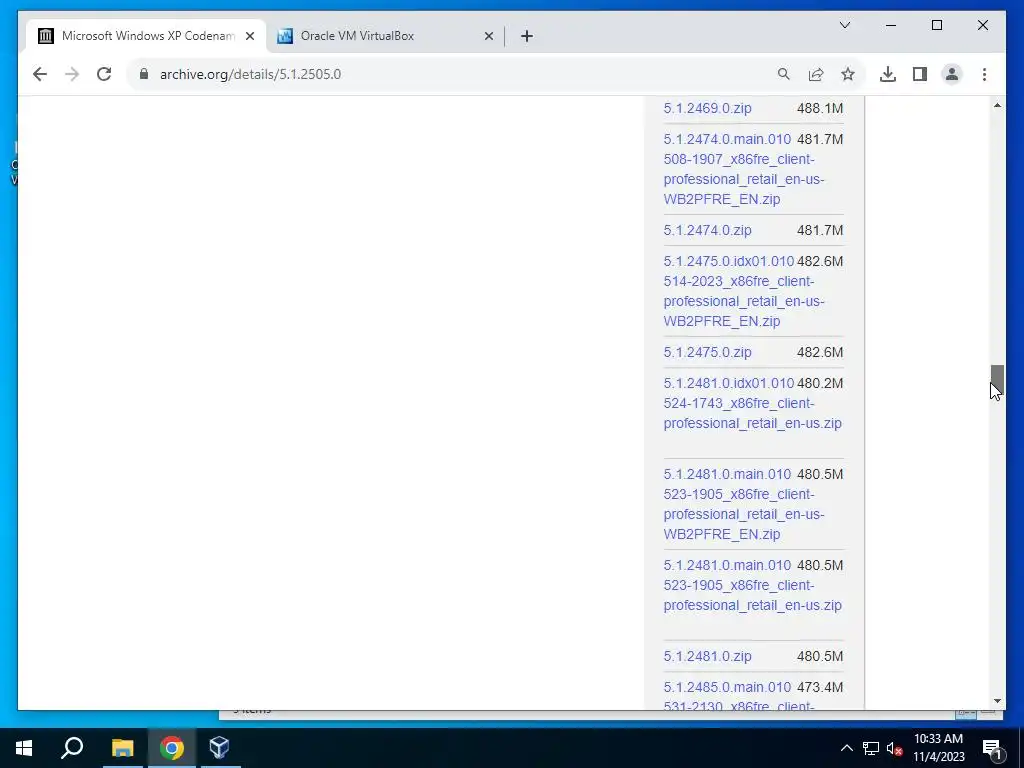1024x768 pixels.
Task: Click the 480.2M file size text
Action: point(820,383)
